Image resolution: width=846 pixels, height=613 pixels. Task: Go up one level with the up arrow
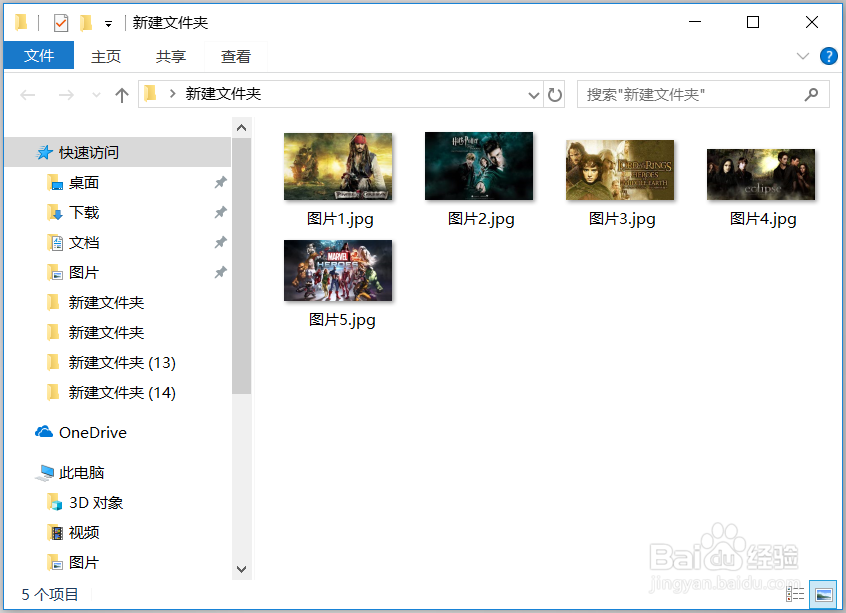click(x=122, y=96)
